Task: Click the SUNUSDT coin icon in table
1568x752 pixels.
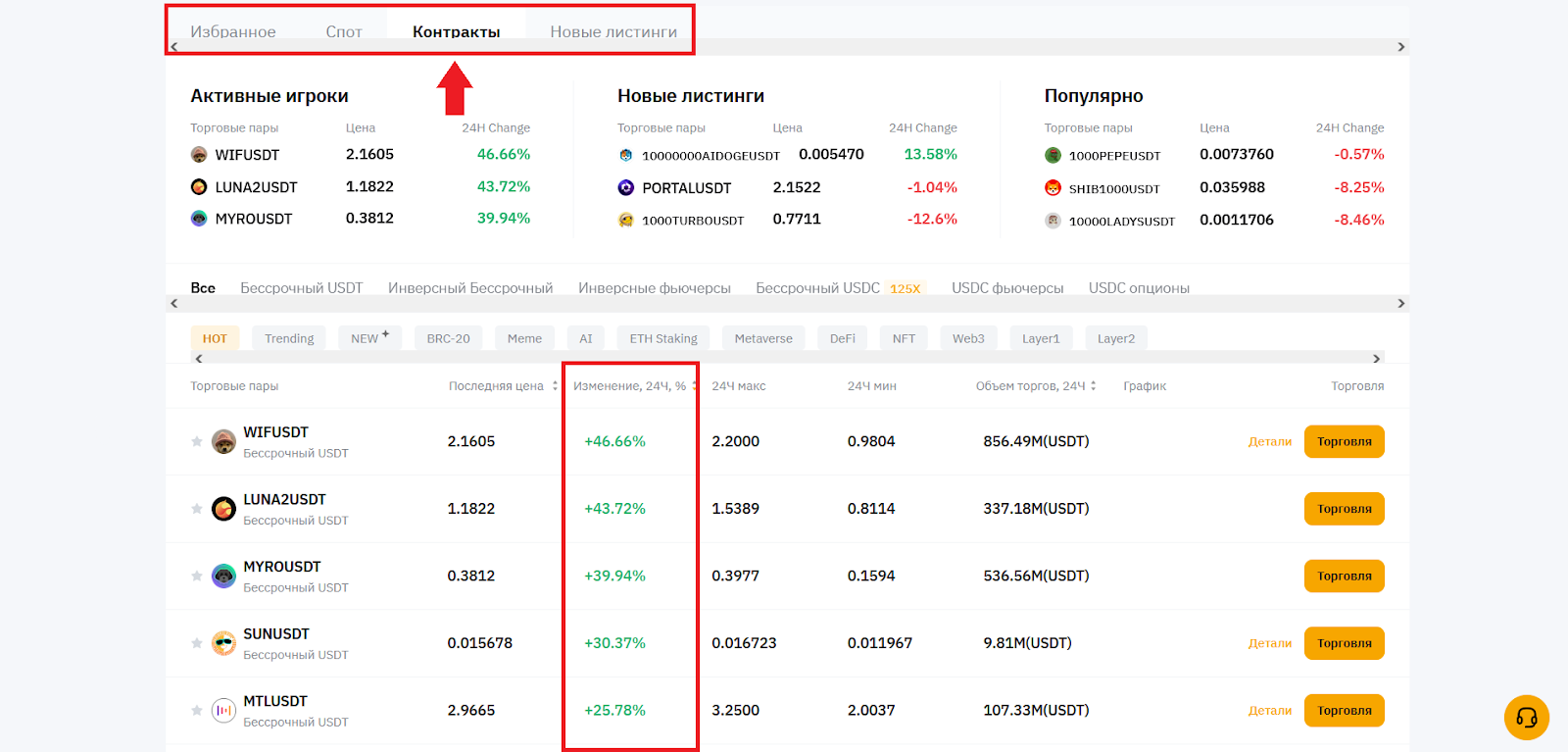Action: pyautogui.click(x=223, y=643)
